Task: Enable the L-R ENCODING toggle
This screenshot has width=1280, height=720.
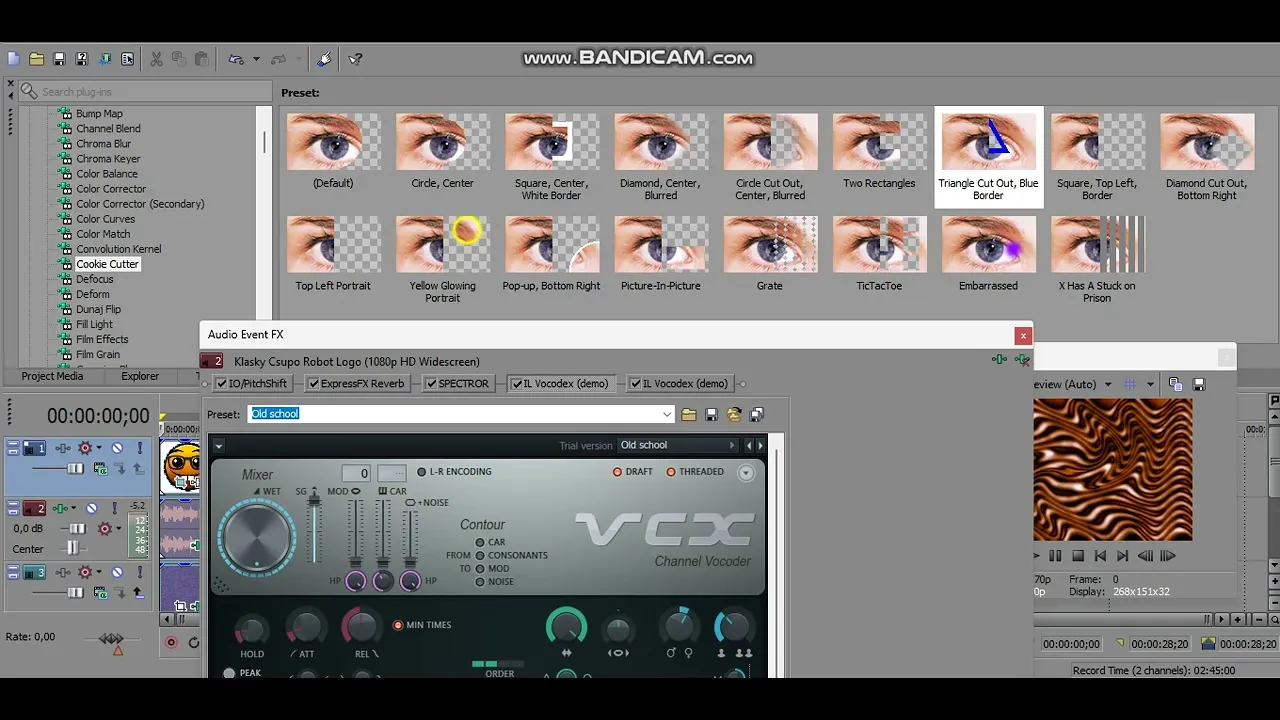Action: click(x=422, y=472)
